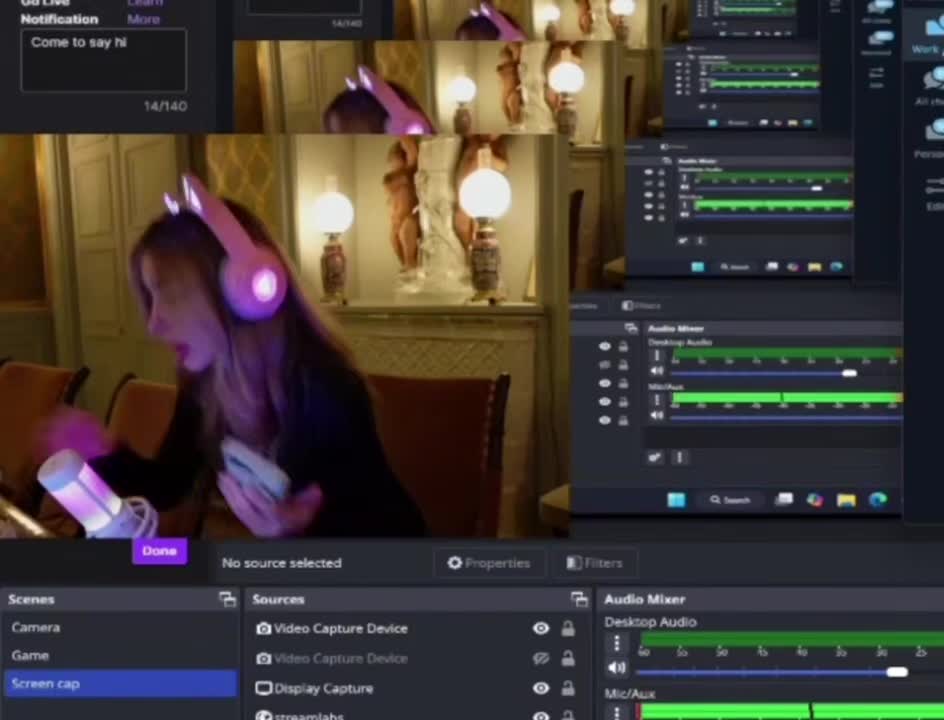
Task: Click the Edge icon in the largest mirrored taskbar
Action: pyautogui.click(x=877, y=500)
